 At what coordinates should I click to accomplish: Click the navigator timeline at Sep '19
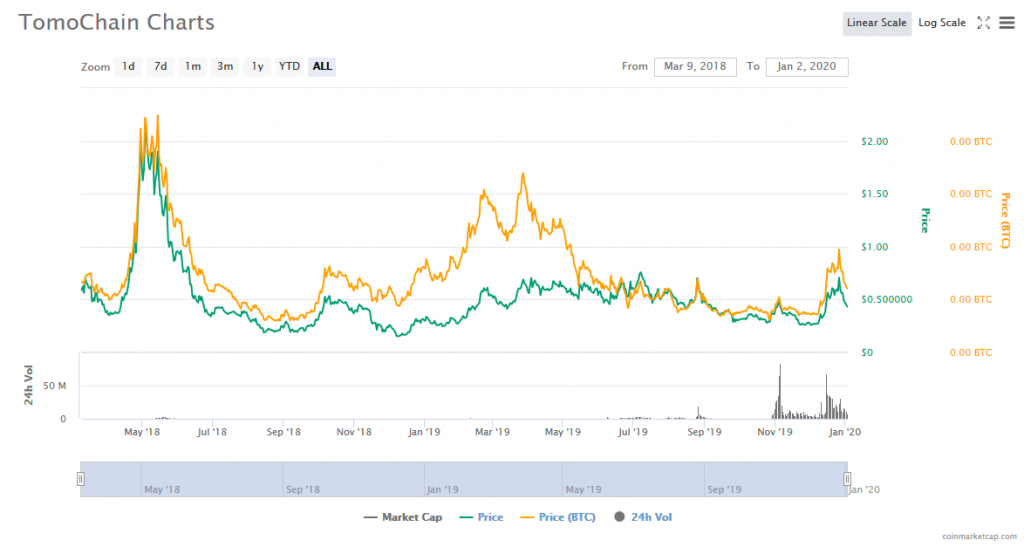(x=724, y=490)
